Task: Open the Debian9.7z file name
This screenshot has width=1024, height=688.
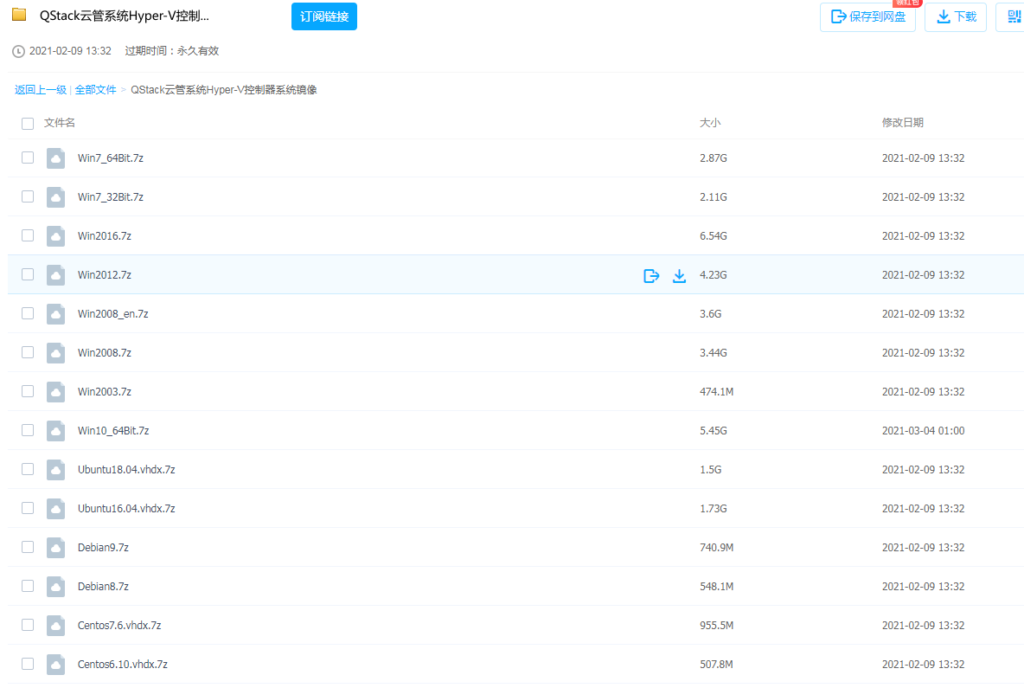Action: click(x=103, y=548)
